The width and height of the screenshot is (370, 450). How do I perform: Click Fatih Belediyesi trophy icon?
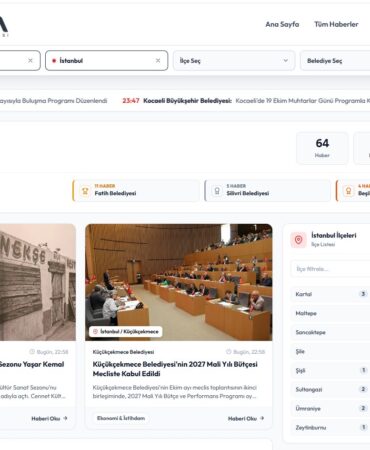click(85, 191)
